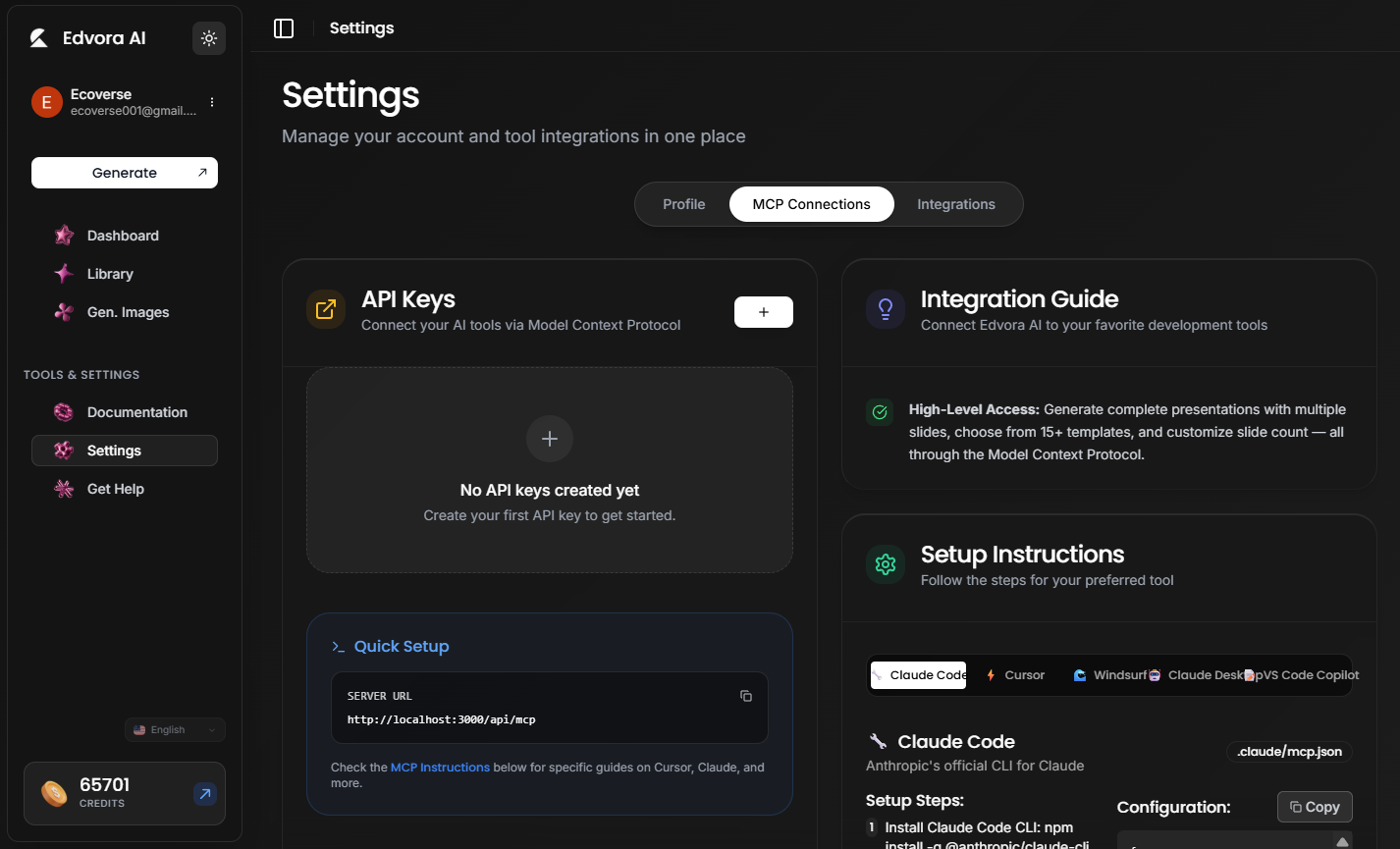1400x849 pixels.
Task: Click the Quick Setup terminal icon
Action: click(338, 647)
